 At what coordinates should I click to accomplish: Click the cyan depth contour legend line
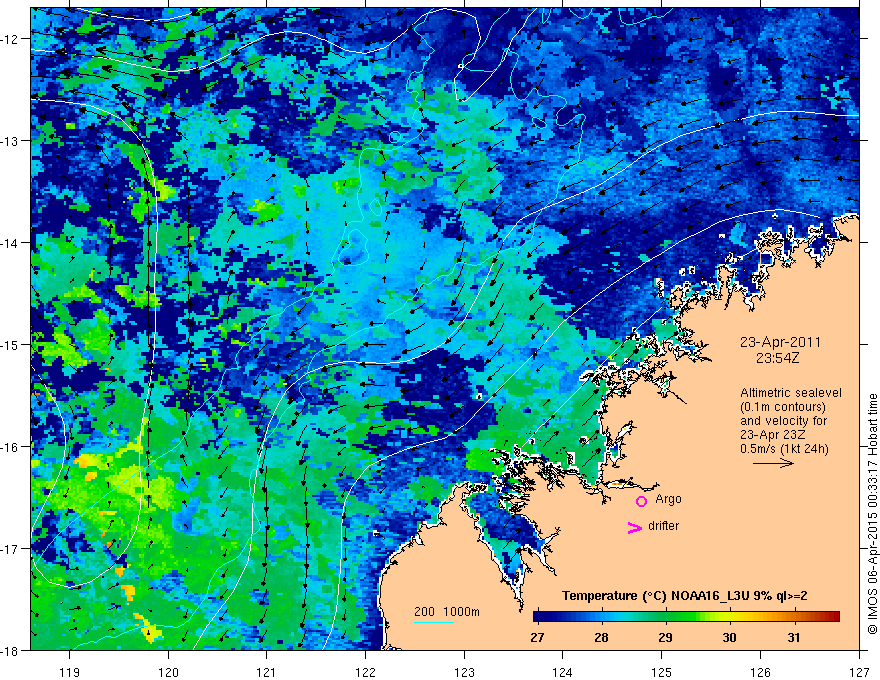tap(434, 622)
